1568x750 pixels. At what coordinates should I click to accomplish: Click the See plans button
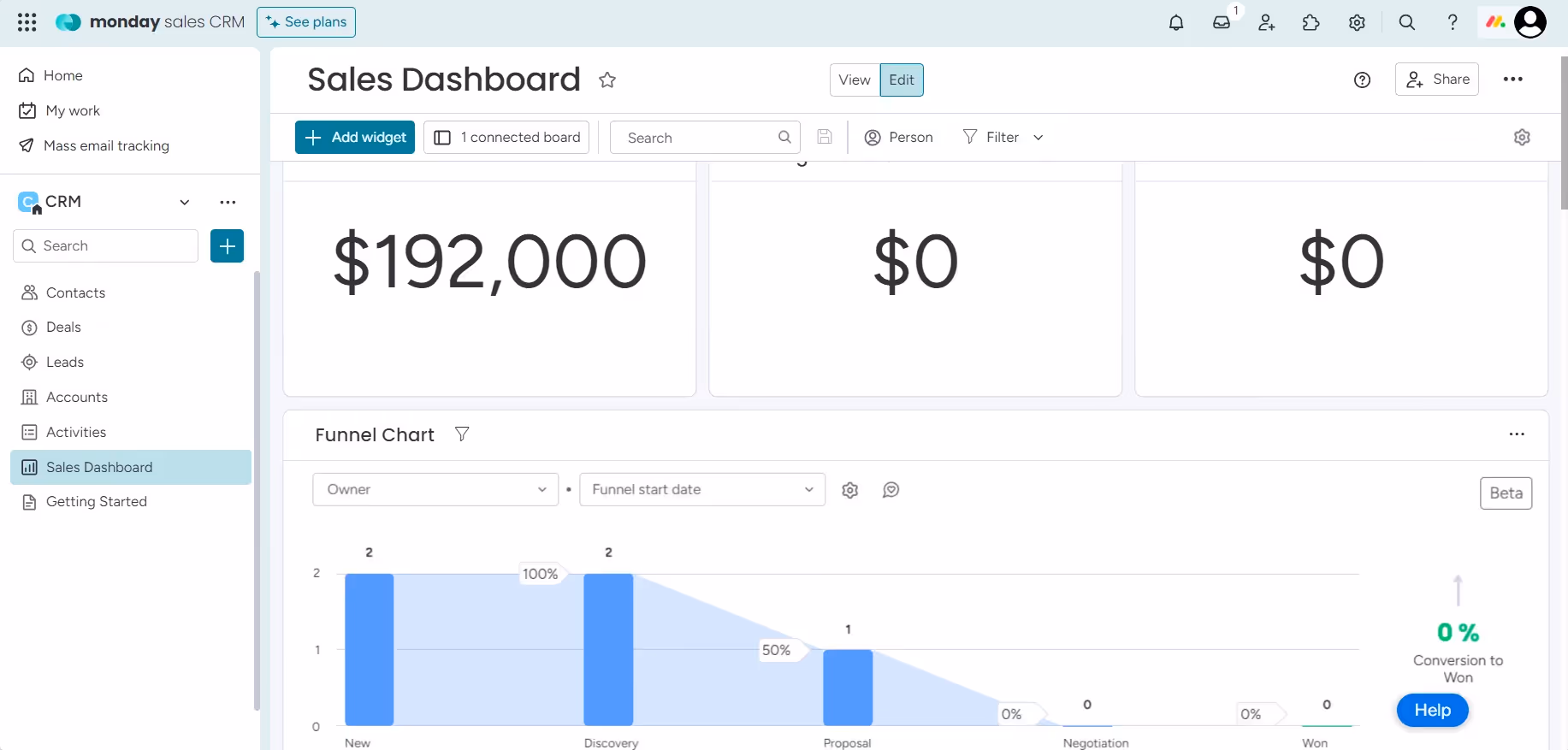click(x=306, y=22)
